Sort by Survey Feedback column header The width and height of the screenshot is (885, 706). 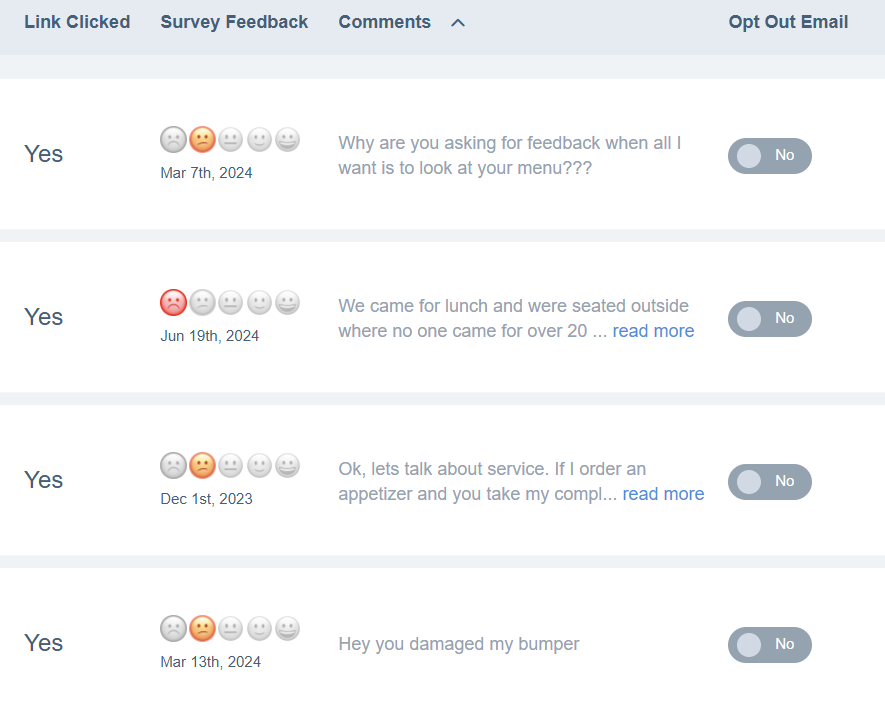tap(234, 22)
